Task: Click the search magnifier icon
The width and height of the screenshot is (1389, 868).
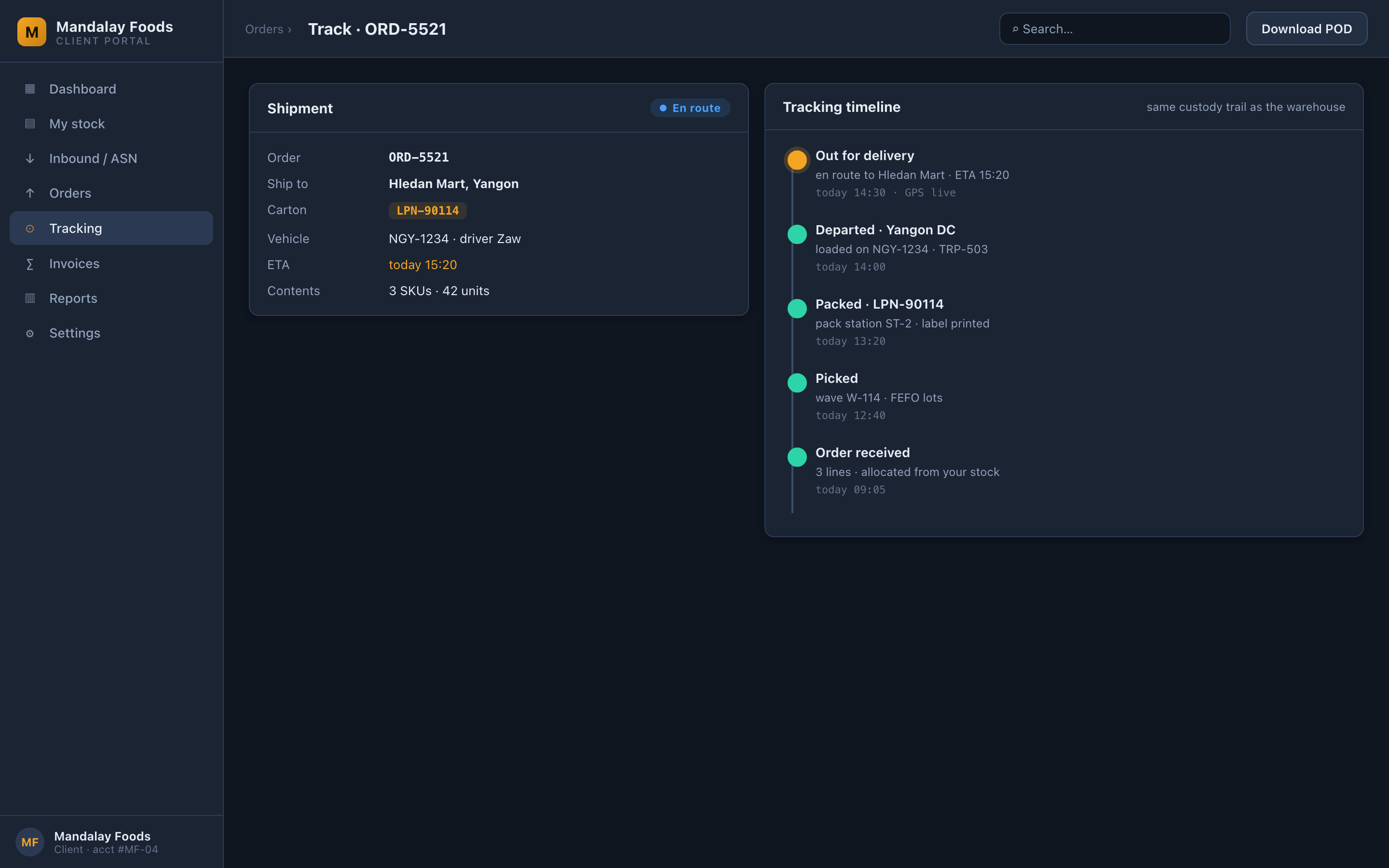Action: (x=1015, y=29)
